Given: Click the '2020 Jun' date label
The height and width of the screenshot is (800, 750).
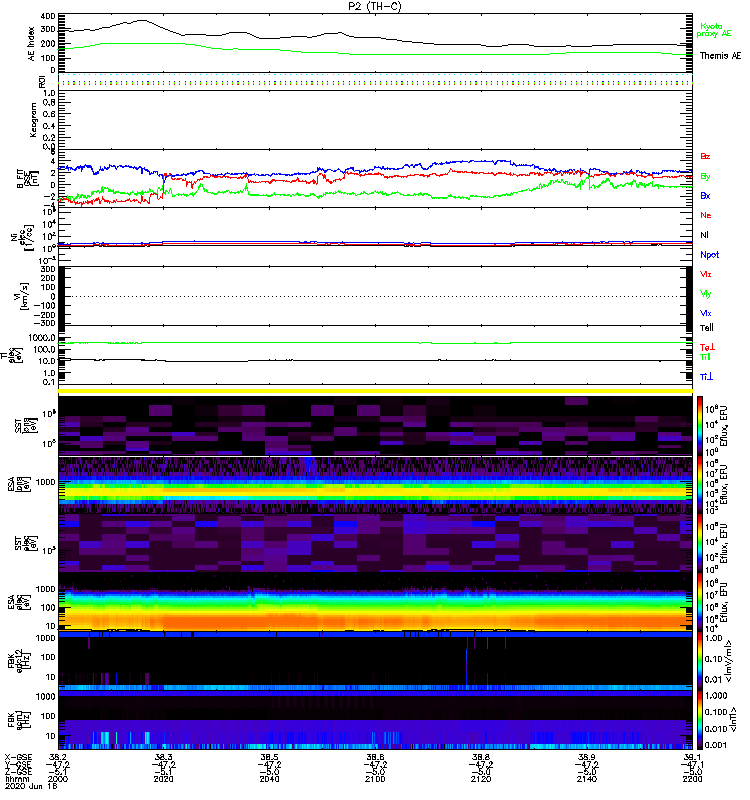Looking at the screenshot, I should click(x=24, y=786).
